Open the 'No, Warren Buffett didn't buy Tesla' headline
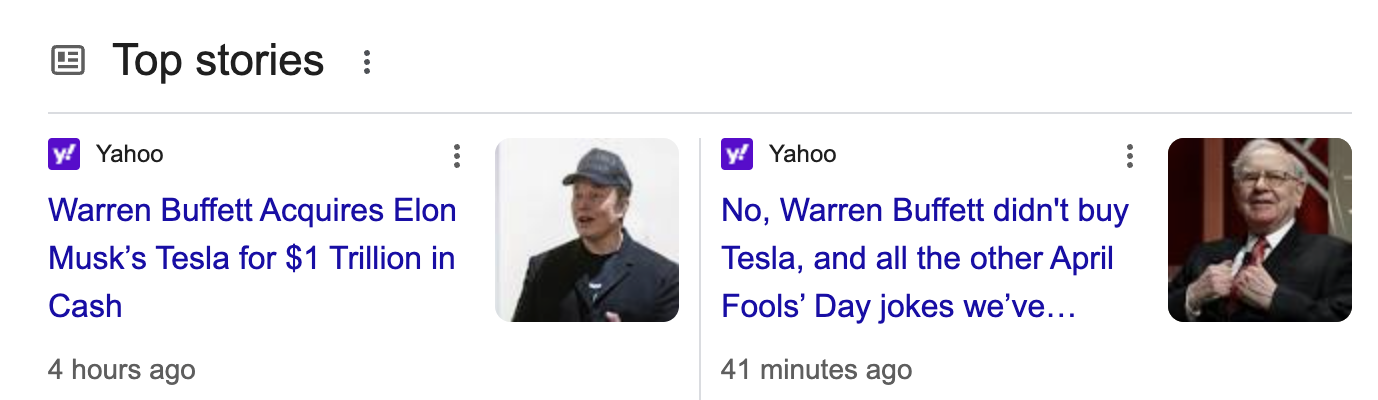The height and width of the screenshot is (400, 1378). [924, 211]
